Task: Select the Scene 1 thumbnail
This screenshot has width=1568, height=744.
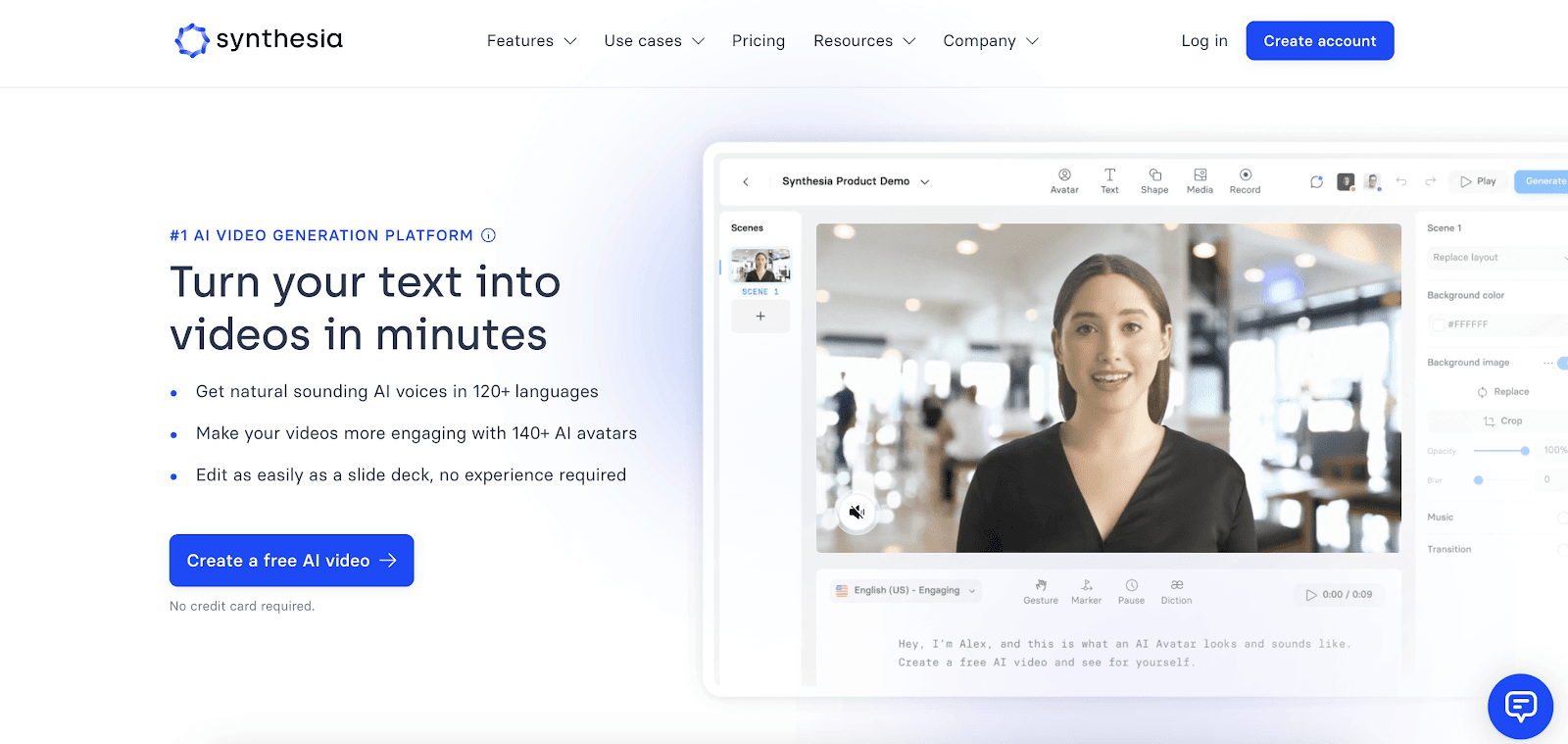Action: click(x=760, y=267)
